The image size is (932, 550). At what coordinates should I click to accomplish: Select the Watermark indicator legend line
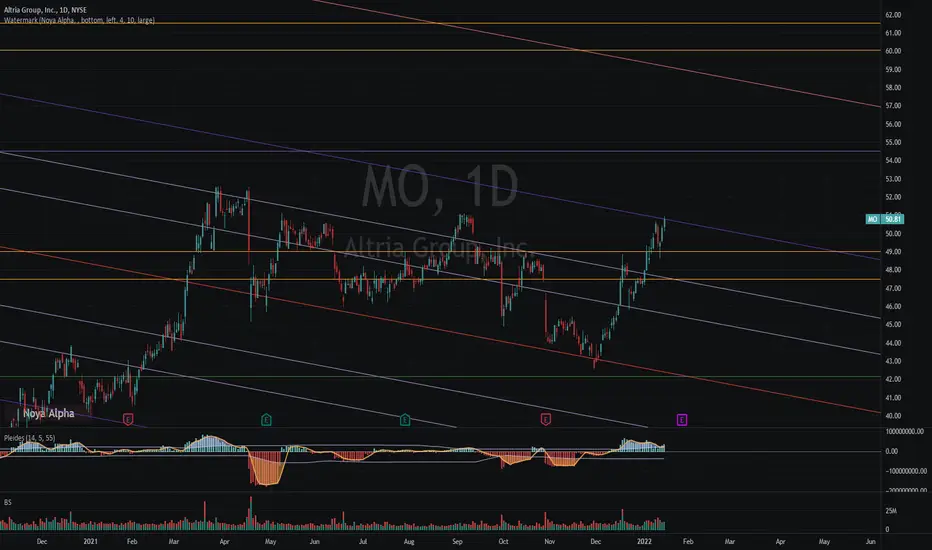click(79, 20)
